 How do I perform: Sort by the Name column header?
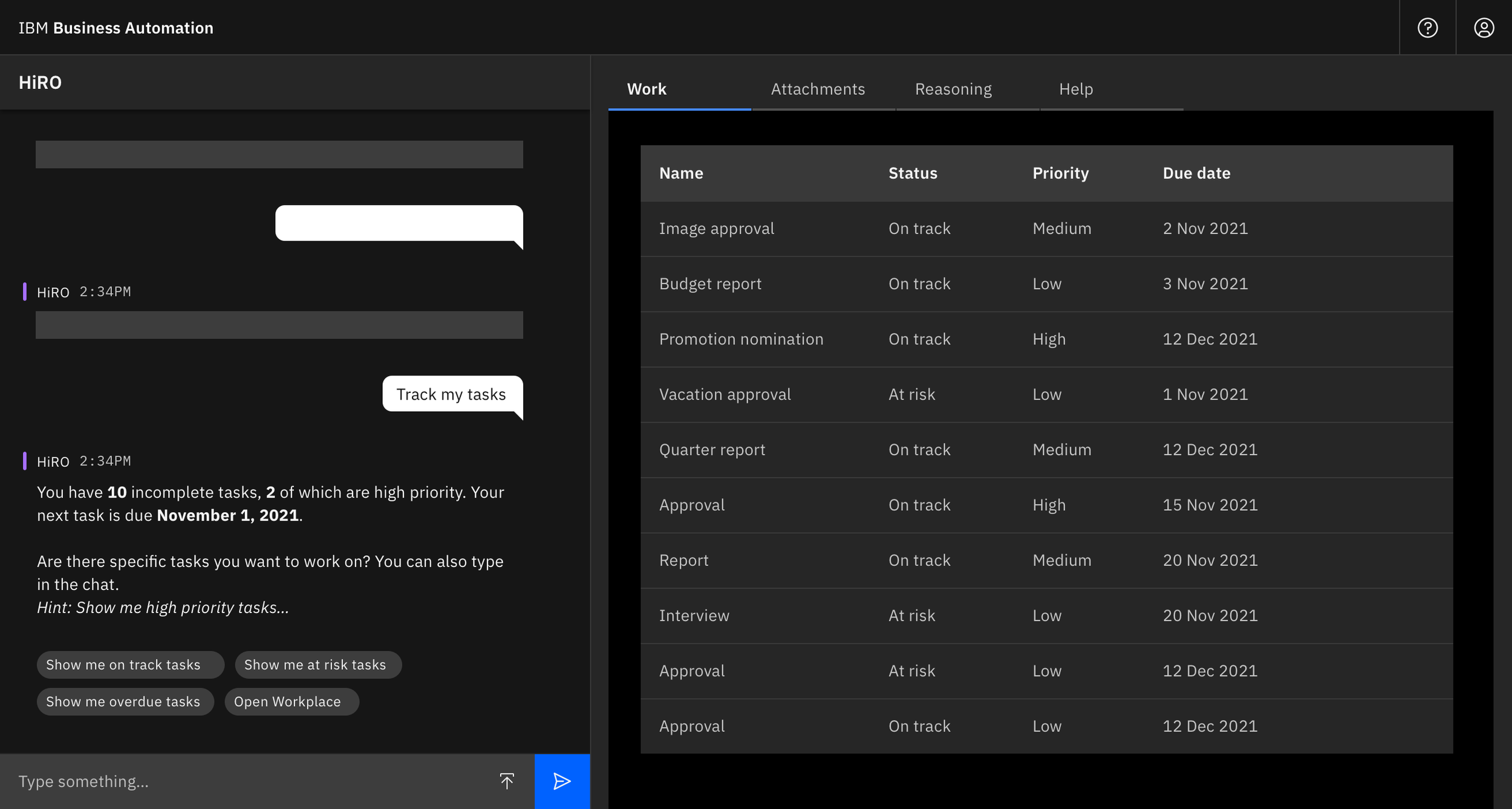coord(681,173)
